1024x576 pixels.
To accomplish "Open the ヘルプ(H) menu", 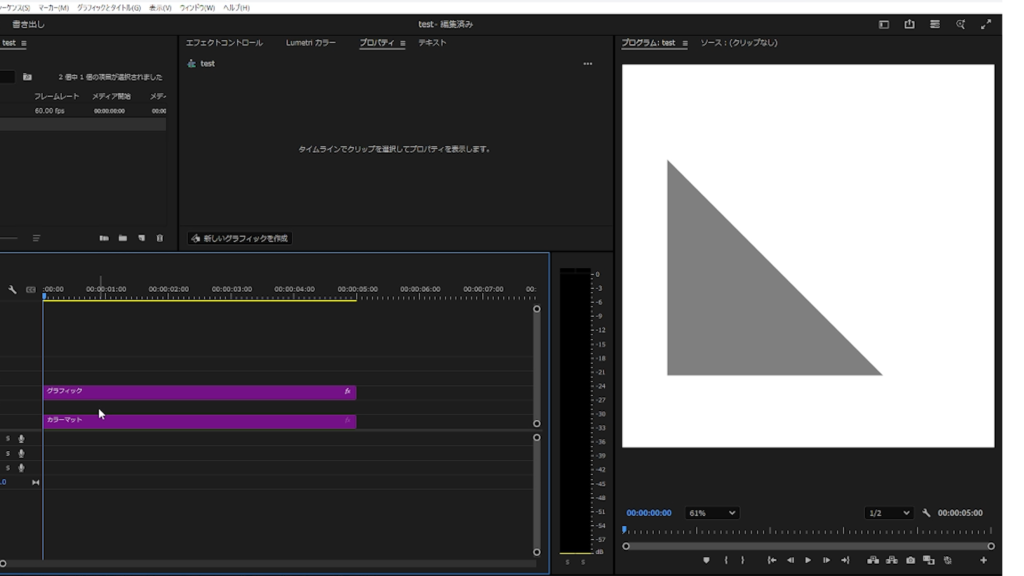I will click(236, 8).
